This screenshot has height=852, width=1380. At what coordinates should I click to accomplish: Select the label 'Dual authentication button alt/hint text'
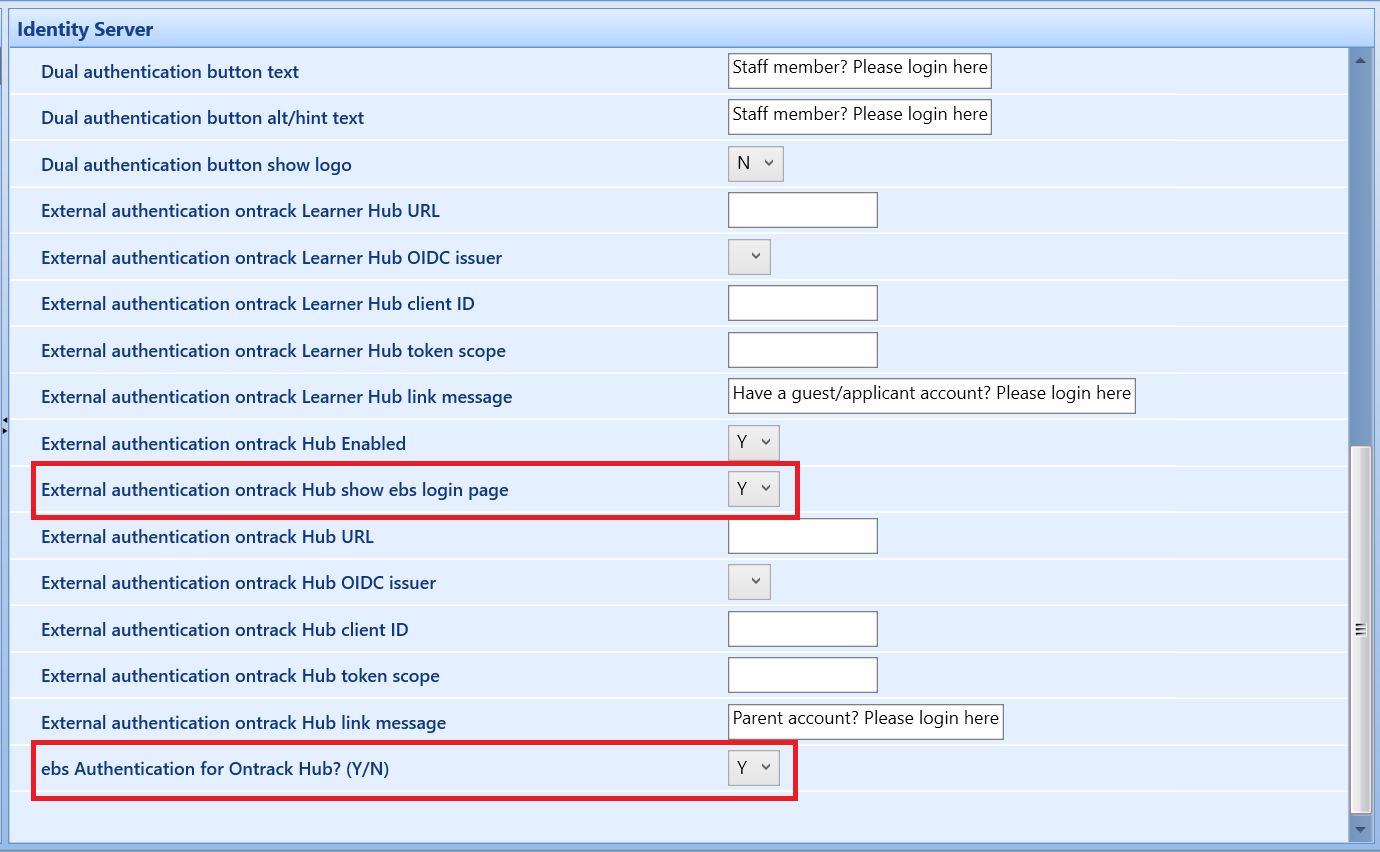click(203, 118)
